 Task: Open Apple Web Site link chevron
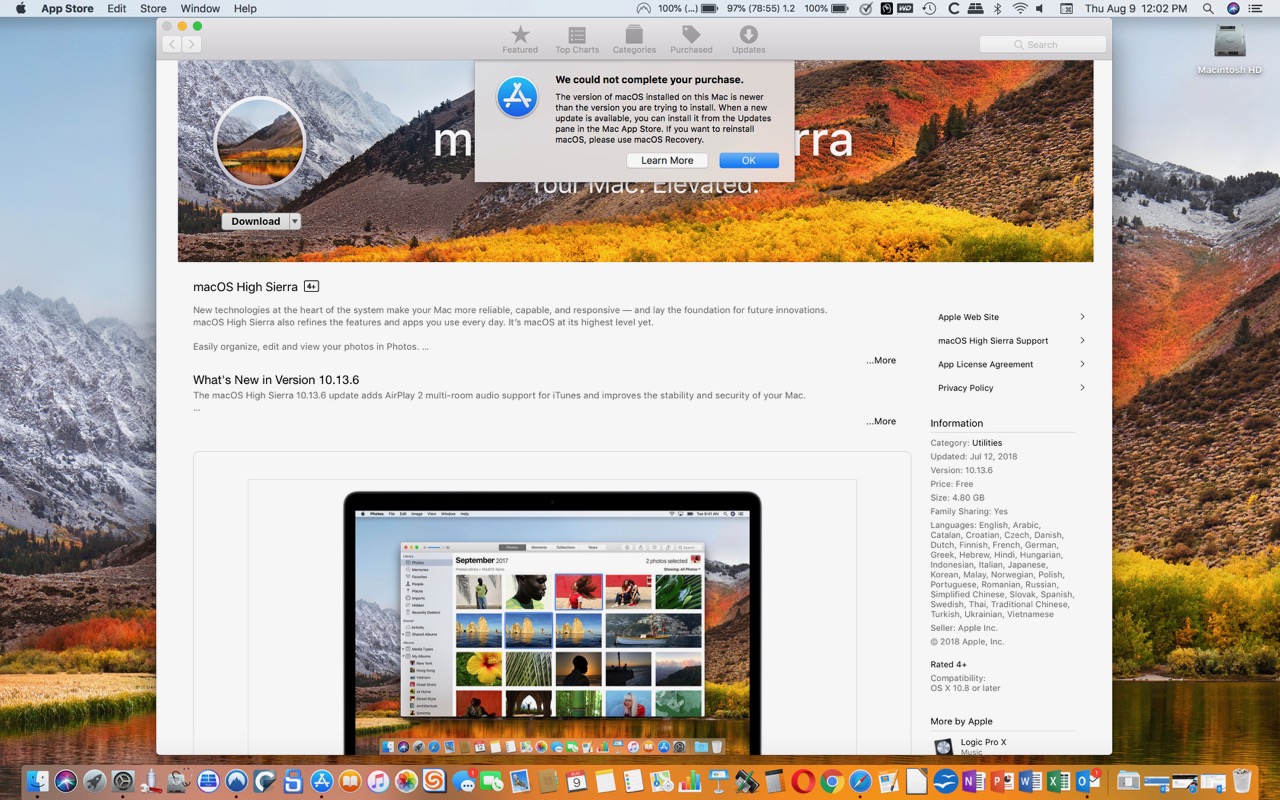click(1082, 317)
